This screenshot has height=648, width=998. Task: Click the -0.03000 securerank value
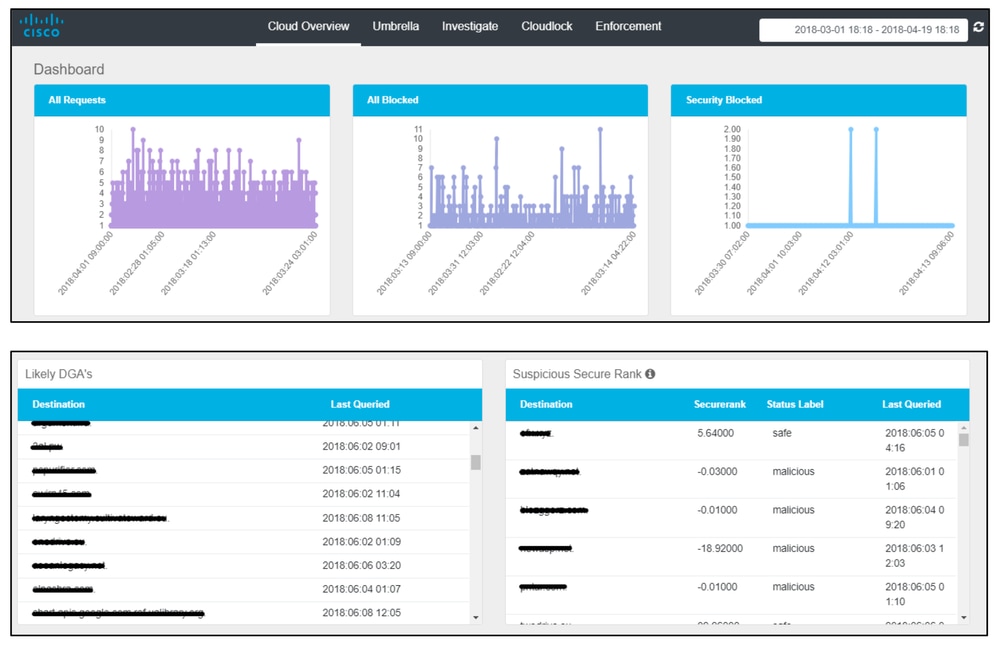tap(717, 472)
